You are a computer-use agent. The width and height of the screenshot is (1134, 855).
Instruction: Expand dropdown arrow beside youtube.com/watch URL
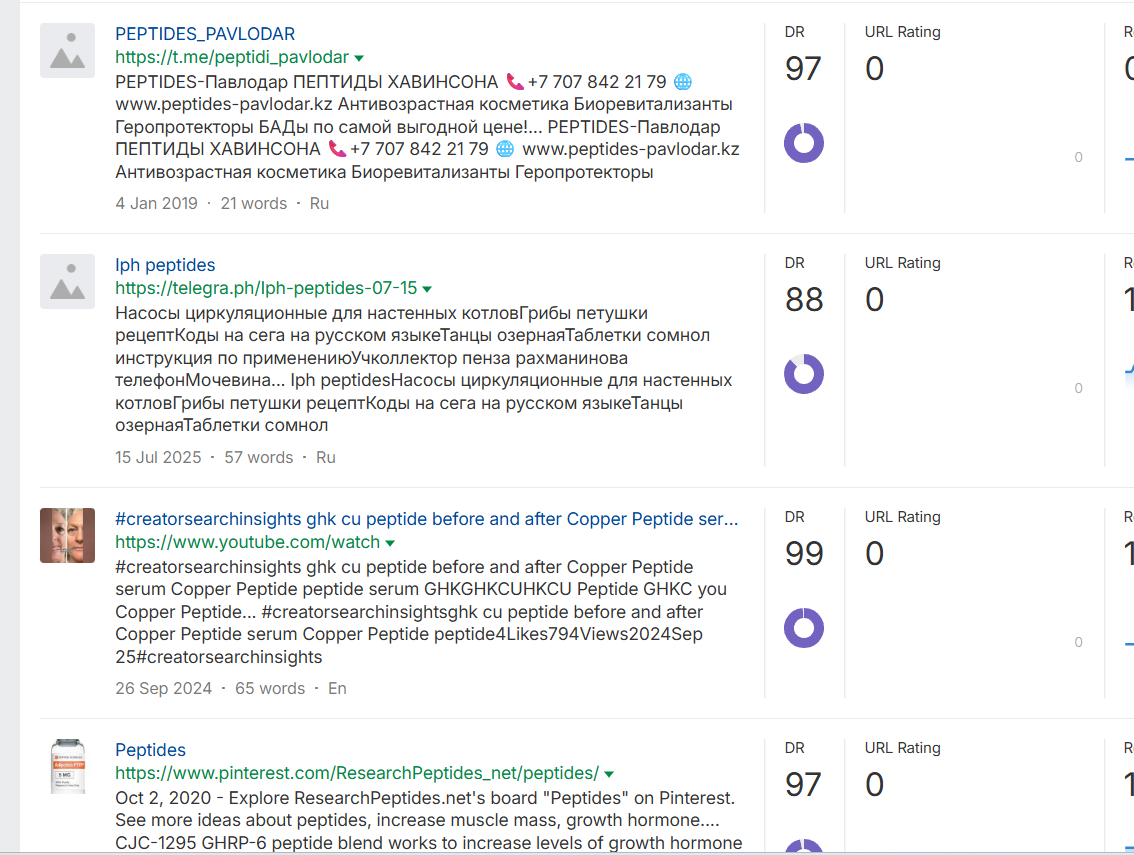click(x=391, y=543)
